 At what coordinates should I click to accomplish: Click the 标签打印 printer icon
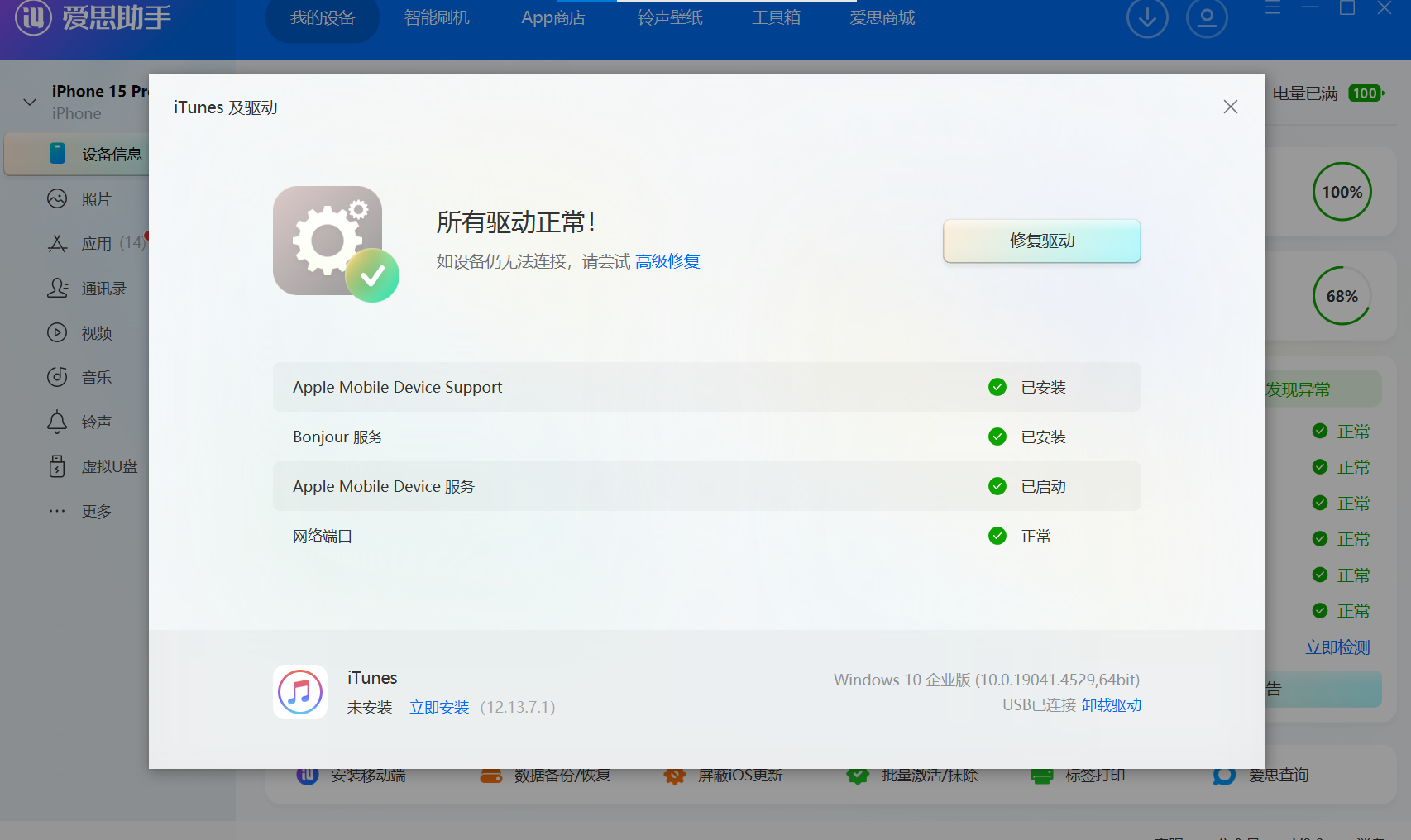point(1042,776)
